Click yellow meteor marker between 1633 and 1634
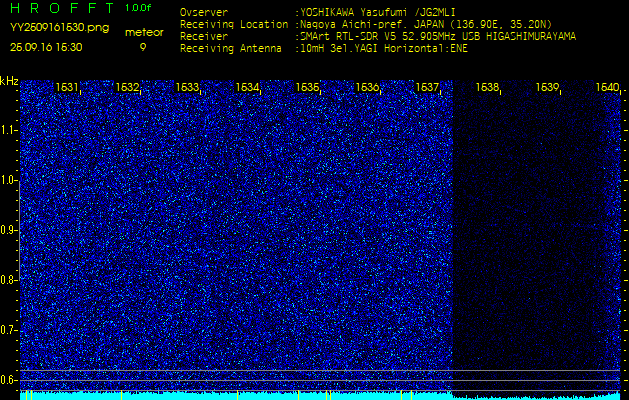This screenshot has height=400, width=629. pyautogui.click(x=237, y=394)
